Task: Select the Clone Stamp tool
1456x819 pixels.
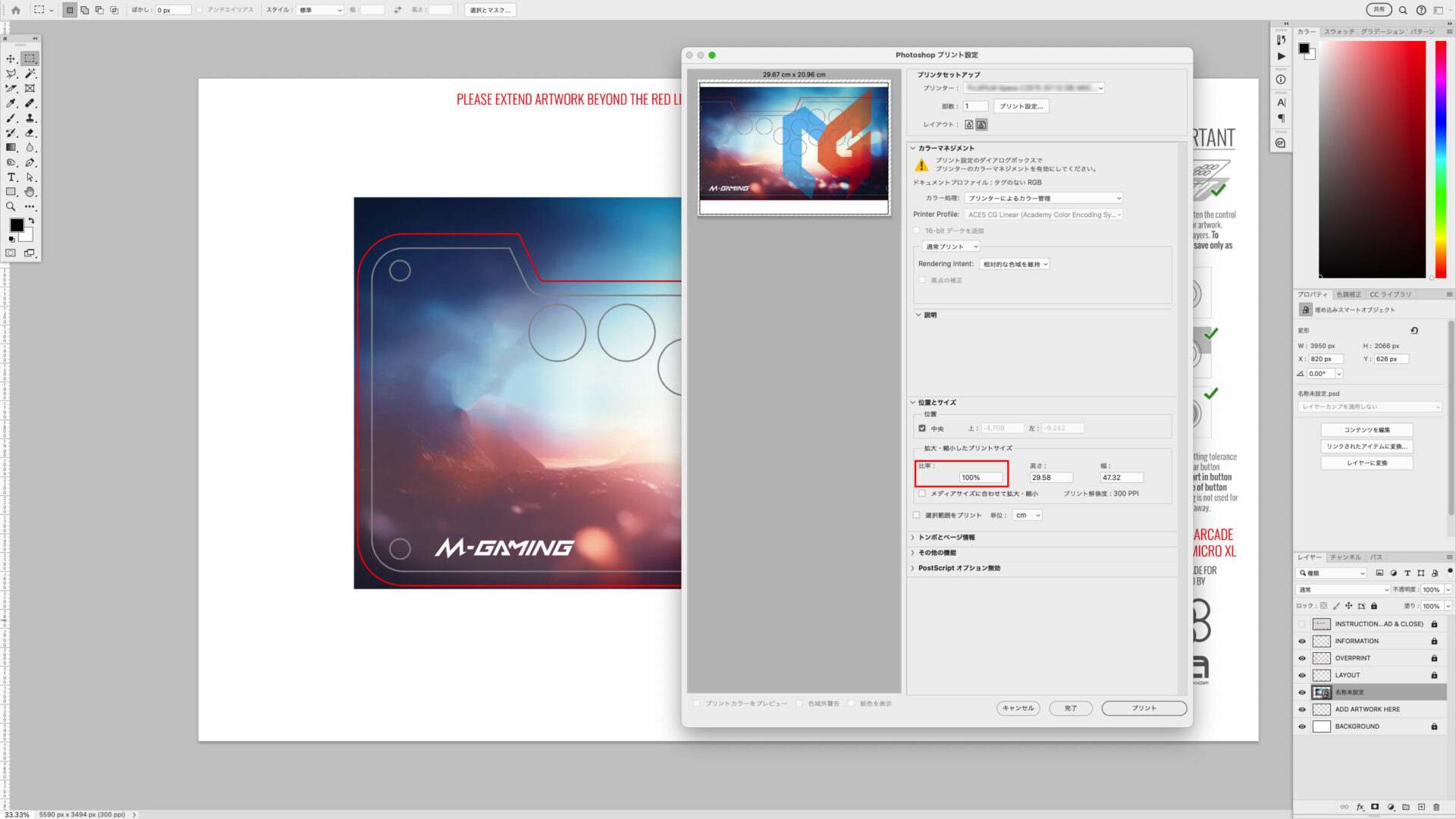Action: [30, 118]
